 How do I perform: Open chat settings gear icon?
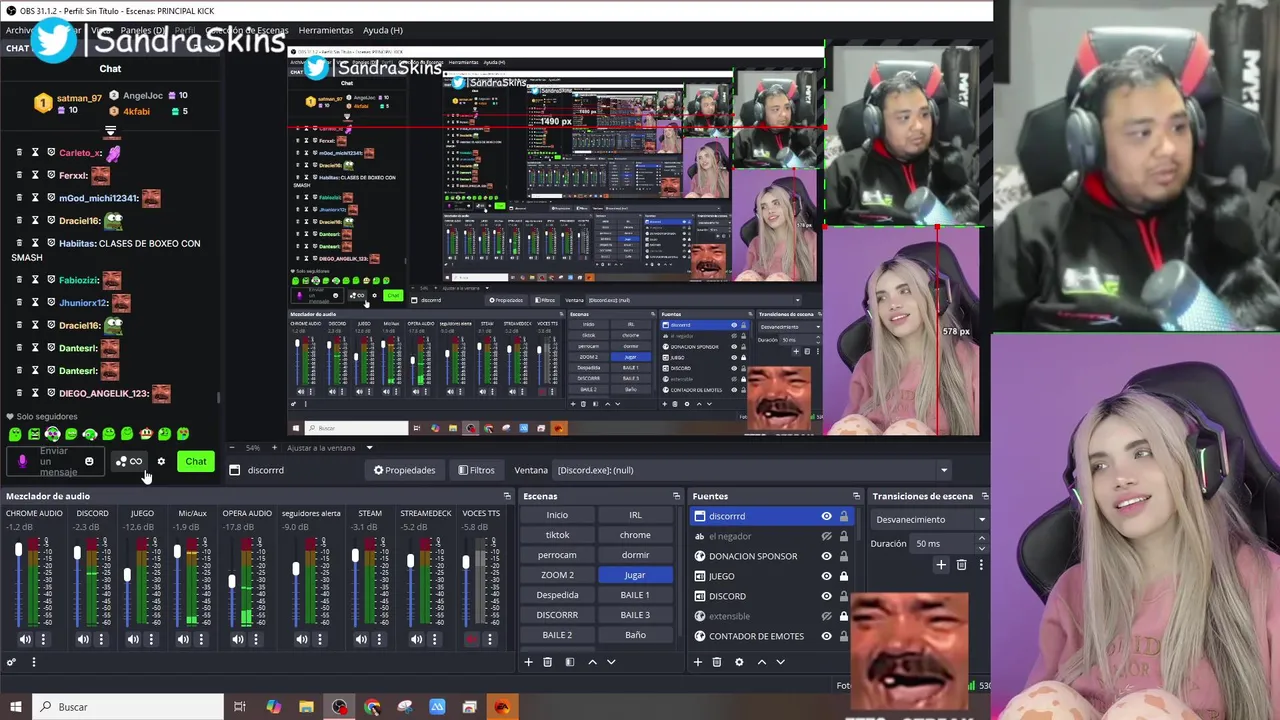click(161, 462)
